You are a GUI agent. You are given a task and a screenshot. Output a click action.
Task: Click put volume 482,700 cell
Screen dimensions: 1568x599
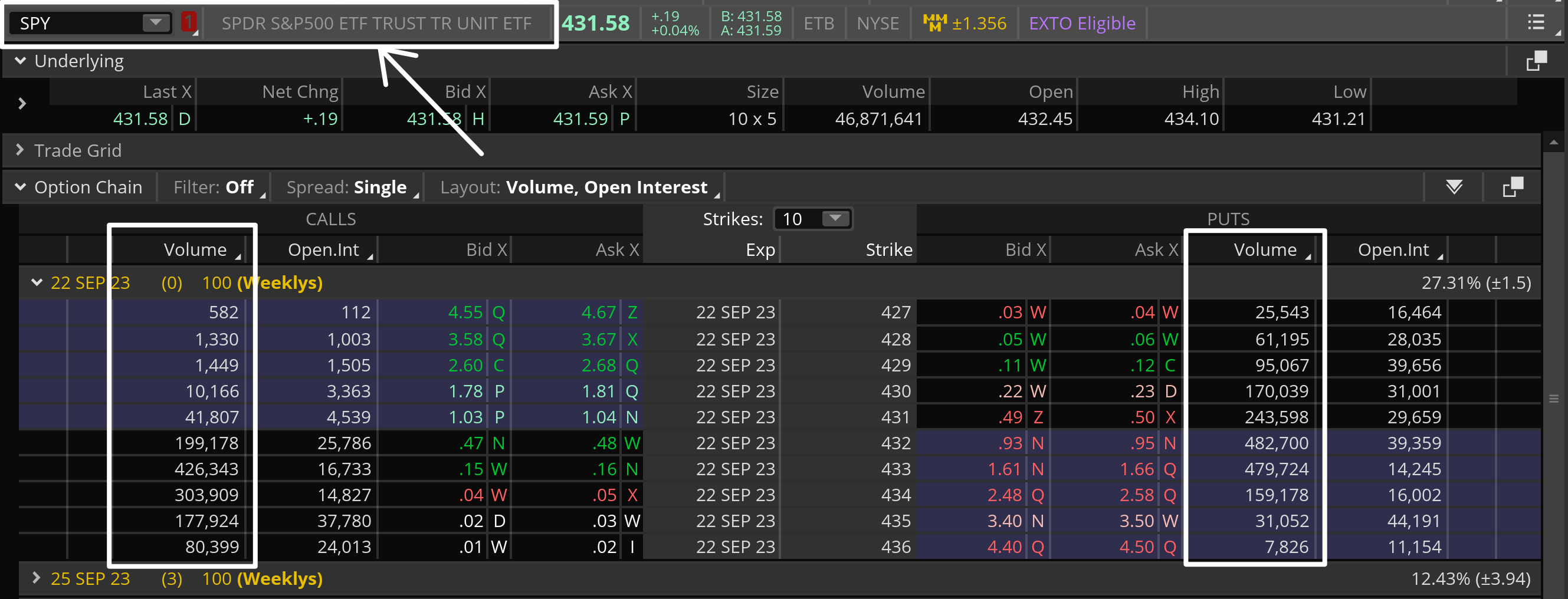pos(1277,443)
